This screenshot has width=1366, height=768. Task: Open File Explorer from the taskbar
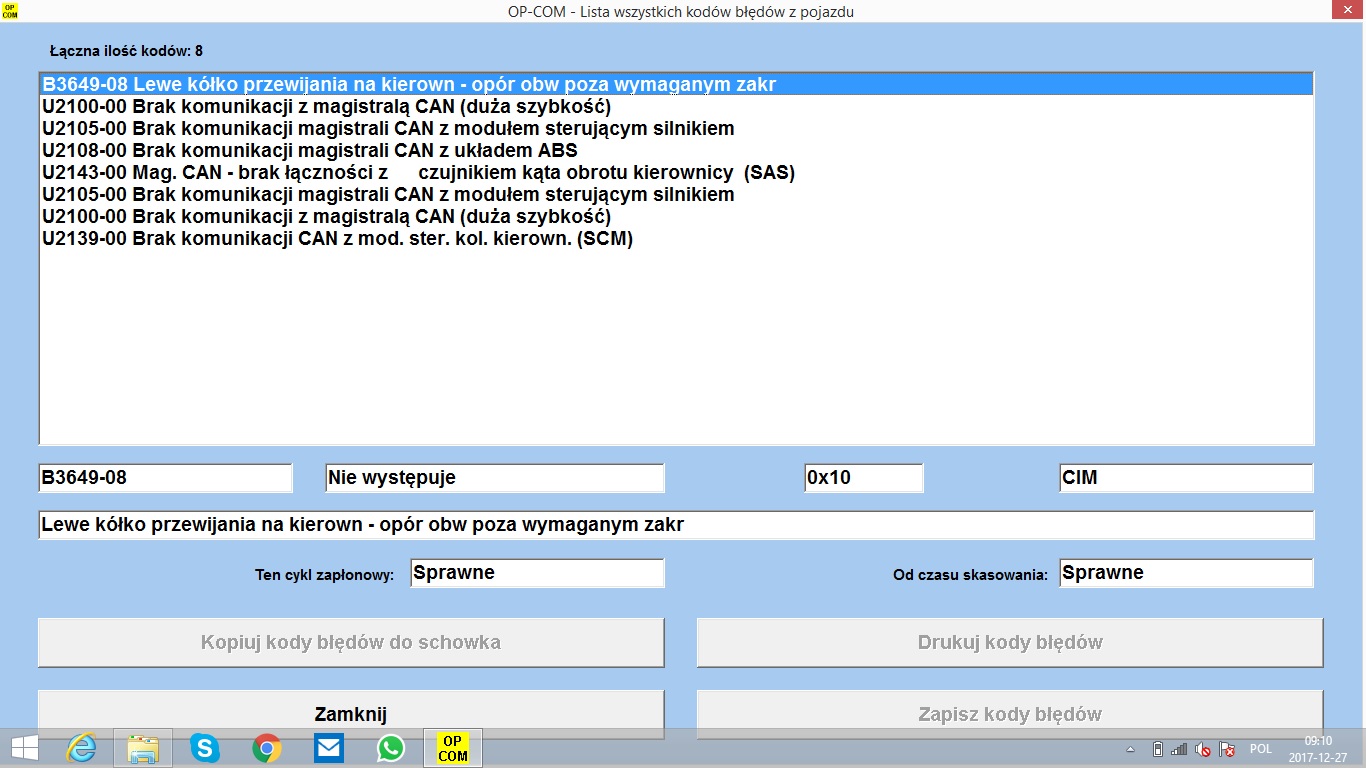(x=143, y=747)
